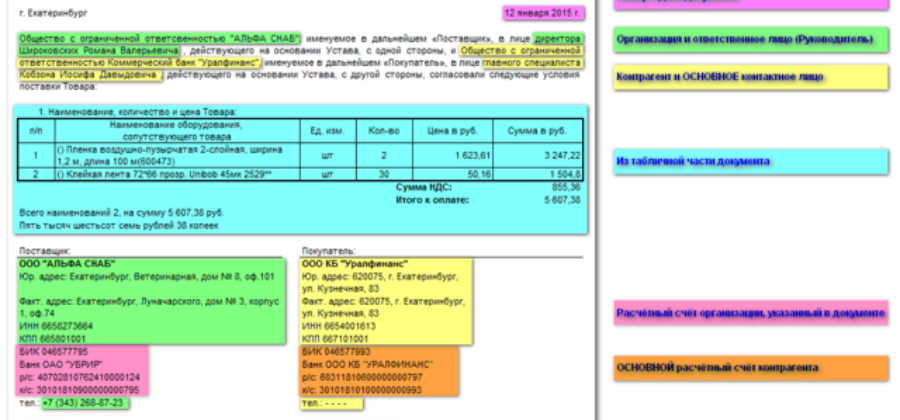Select the 'Клейкая лента 72*66 прозр. Unibob' item cell
This screenshot has width=900, height=420.
(177, 174)
